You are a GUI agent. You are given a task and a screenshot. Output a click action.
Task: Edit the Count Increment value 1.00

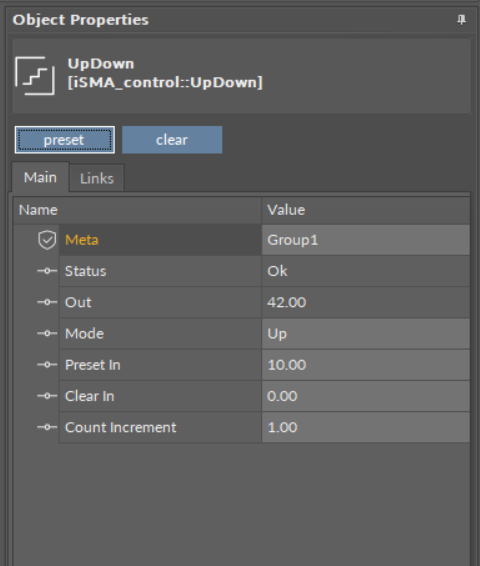point(366,427)
